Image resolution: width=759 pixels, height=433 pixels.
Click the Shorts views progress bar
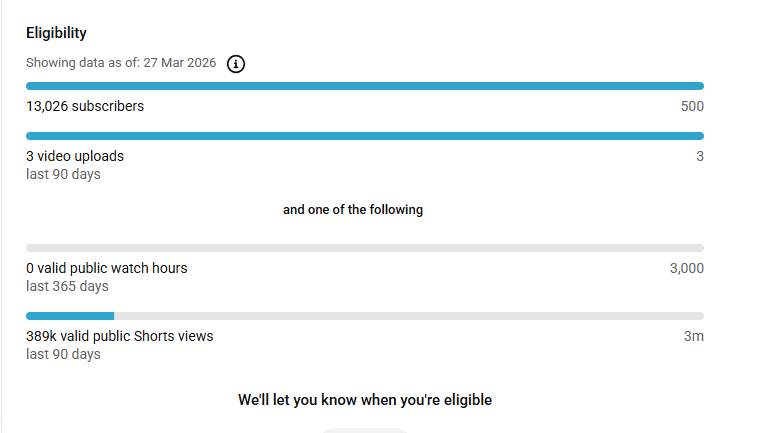(x=365, y=316)
